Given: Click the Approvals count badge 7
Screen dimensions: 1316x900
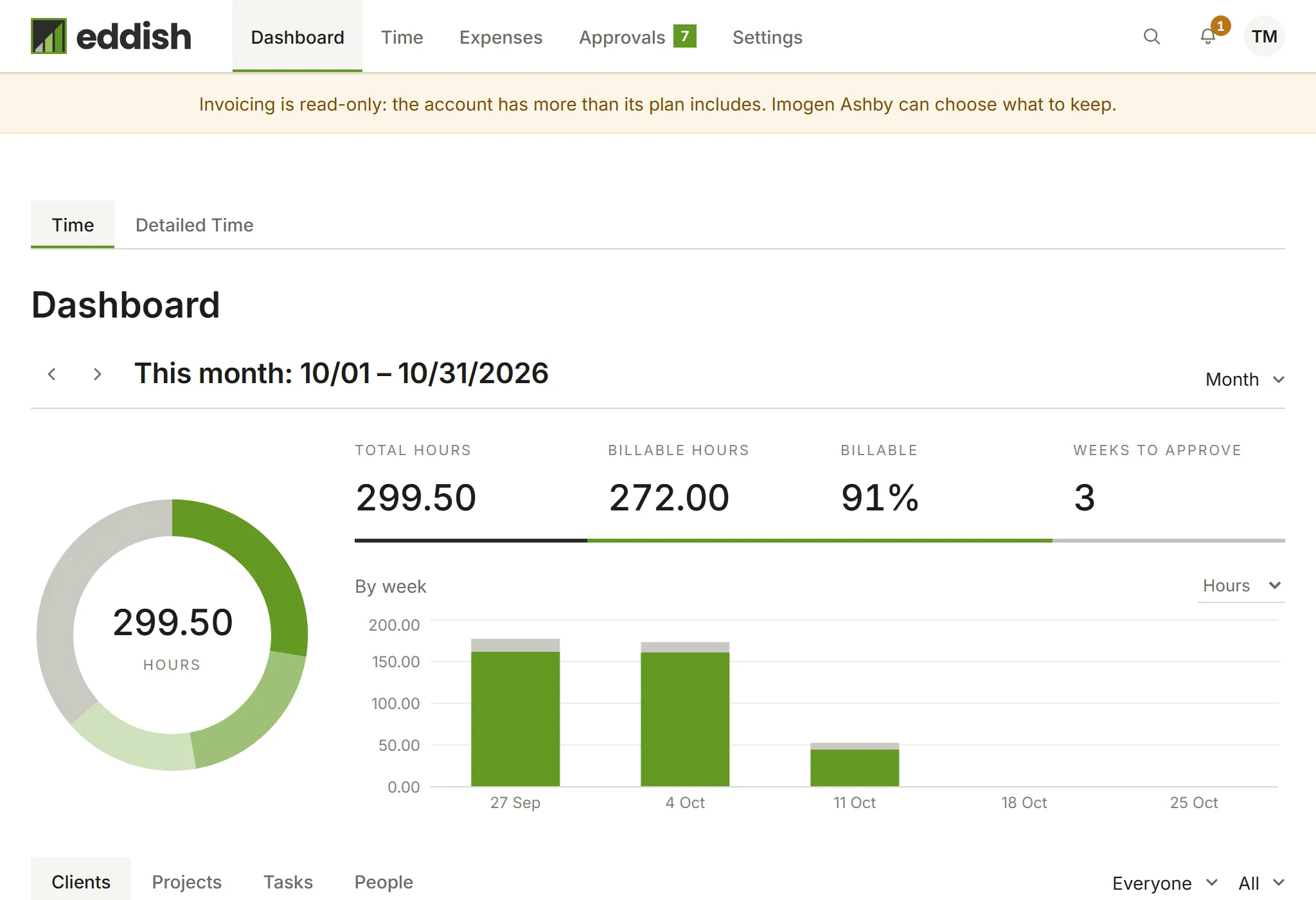Looking at the screenshot, I should 685,36.
